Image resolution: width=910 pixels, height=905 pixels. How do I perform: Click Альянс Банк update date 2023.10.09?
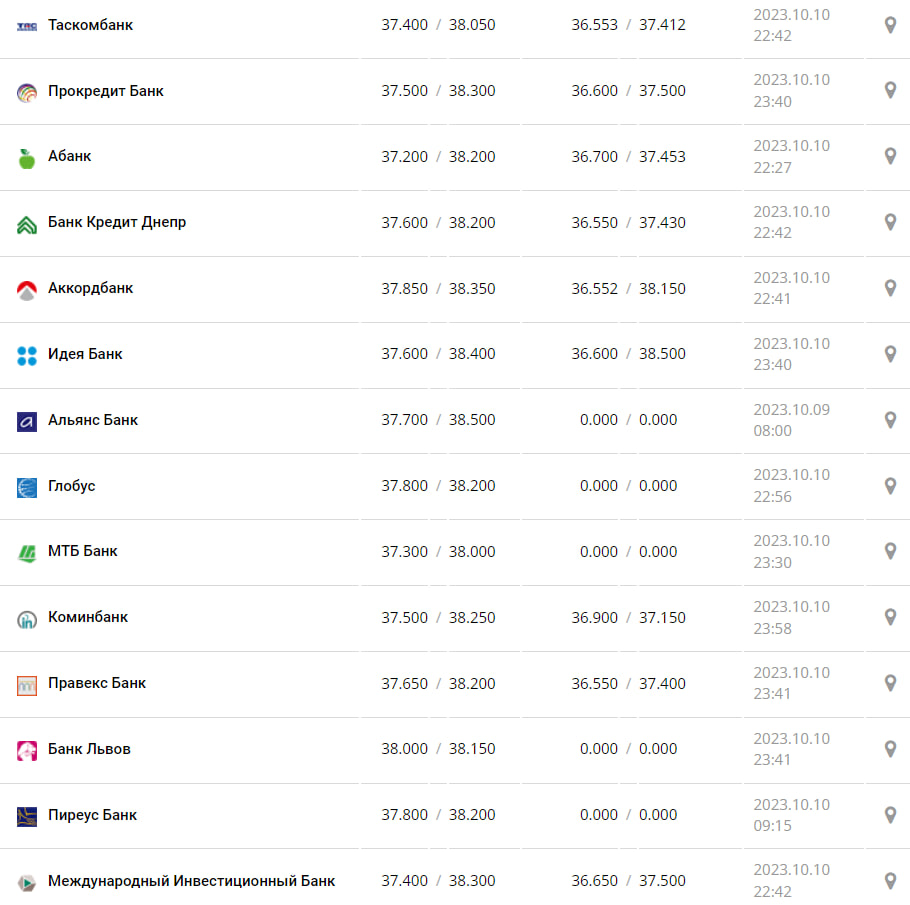[x=791, y=410]
